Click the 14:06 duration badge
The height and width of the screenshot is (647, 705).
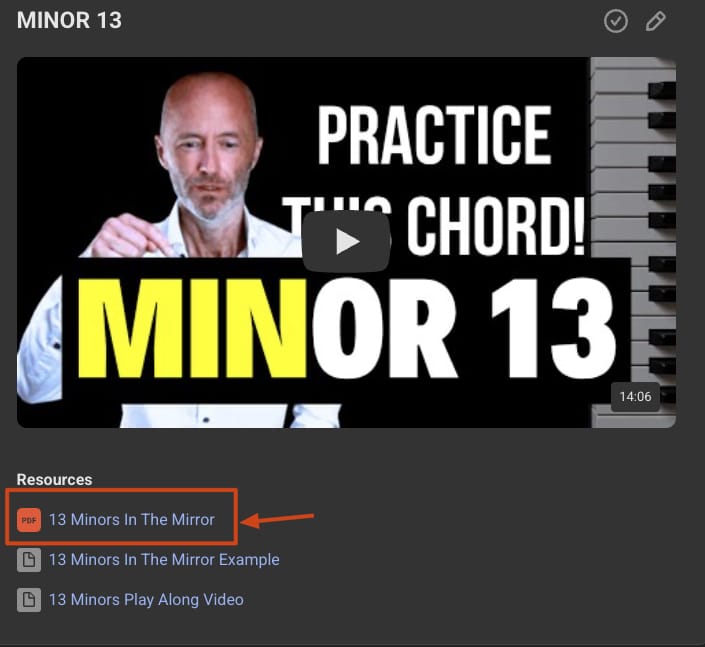pyautogui.click(x=635, y=397)
